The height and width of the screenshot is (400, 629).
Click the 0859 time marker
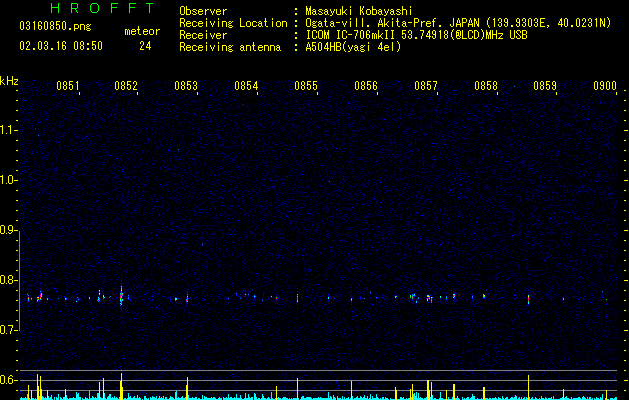pyautogui.click(x=545, y=85)
